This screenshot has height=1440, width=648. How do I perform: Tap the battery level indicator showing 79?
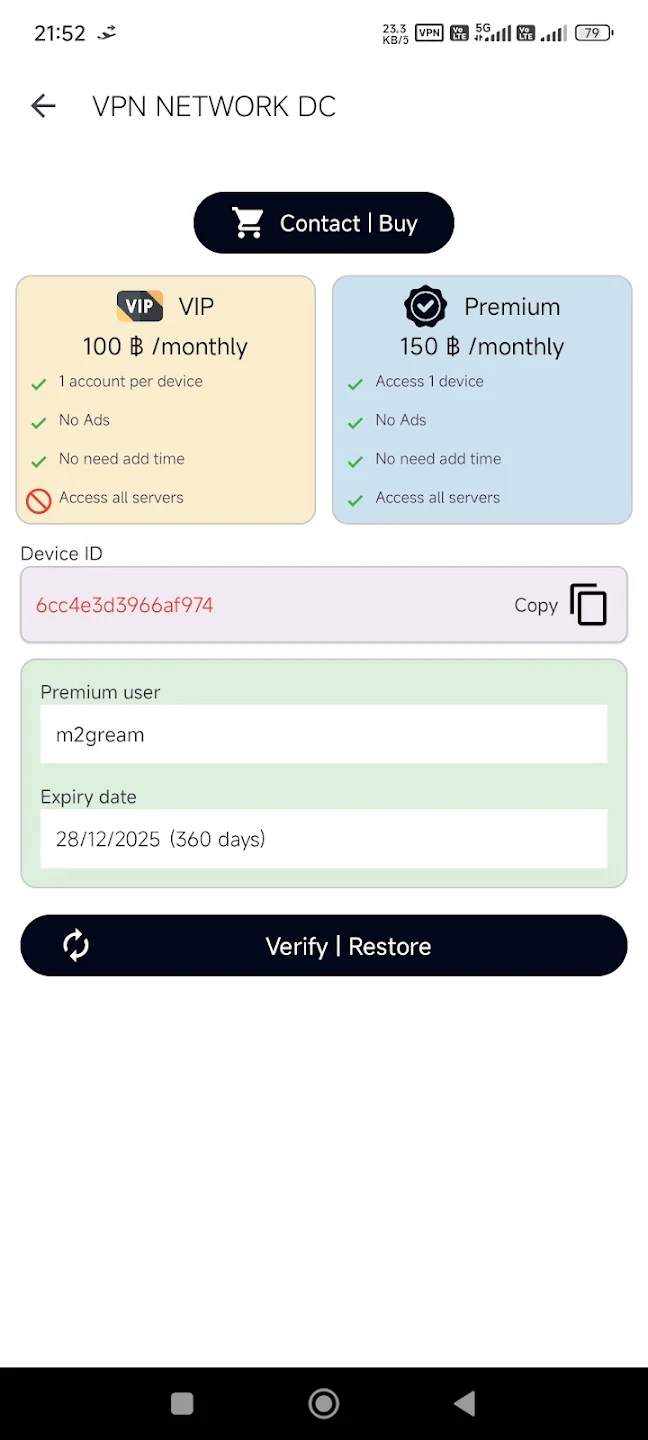(x=594, y=32)
